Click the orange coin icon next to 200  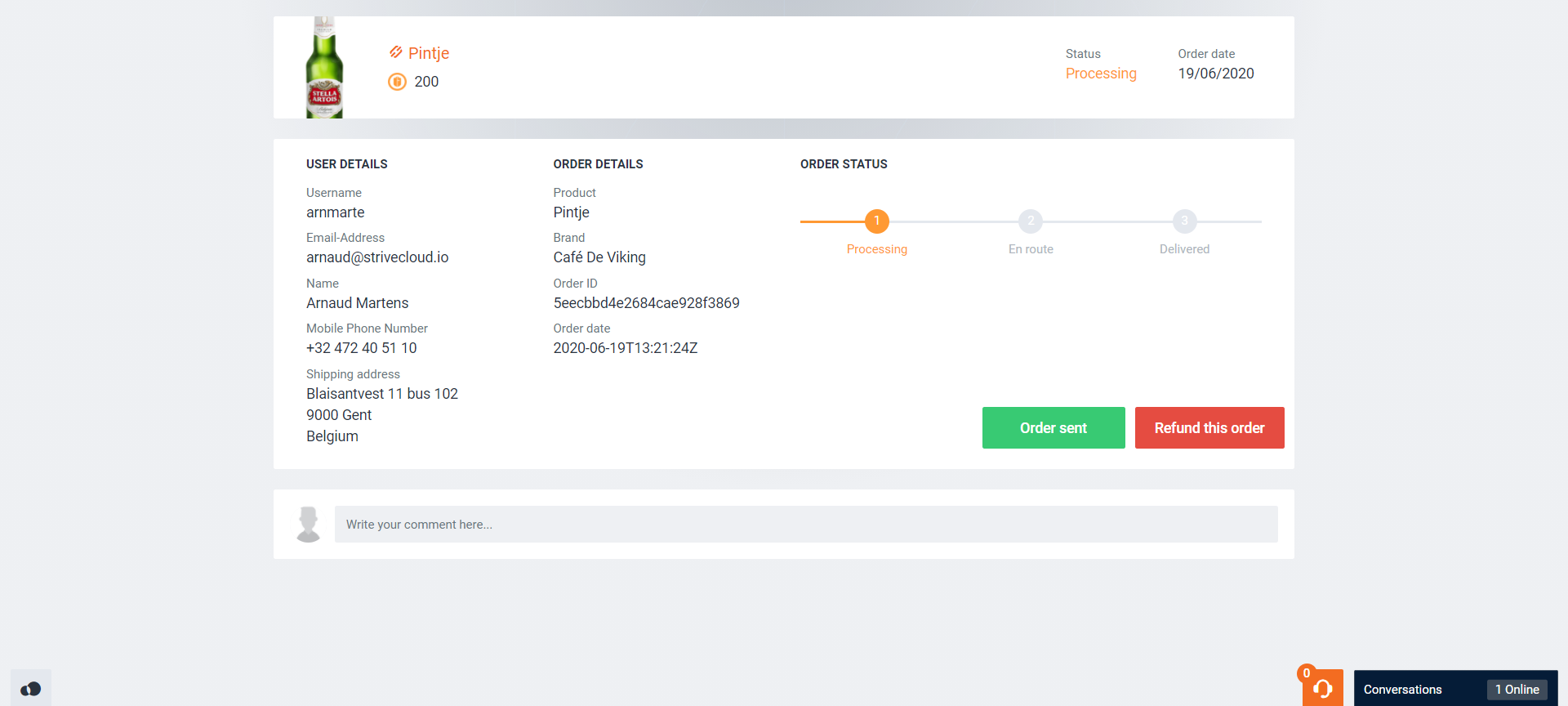tap(397, 82)
